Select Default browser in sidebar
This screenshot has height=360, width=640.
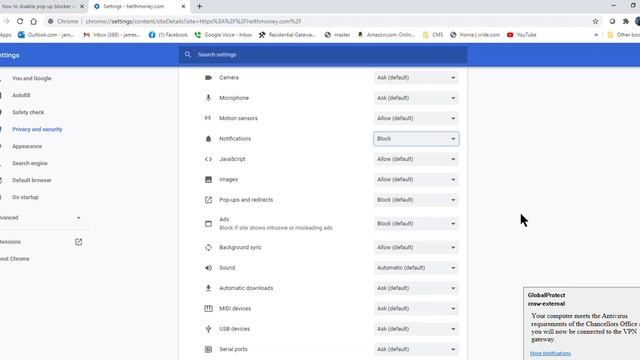(x=32, y=180)
